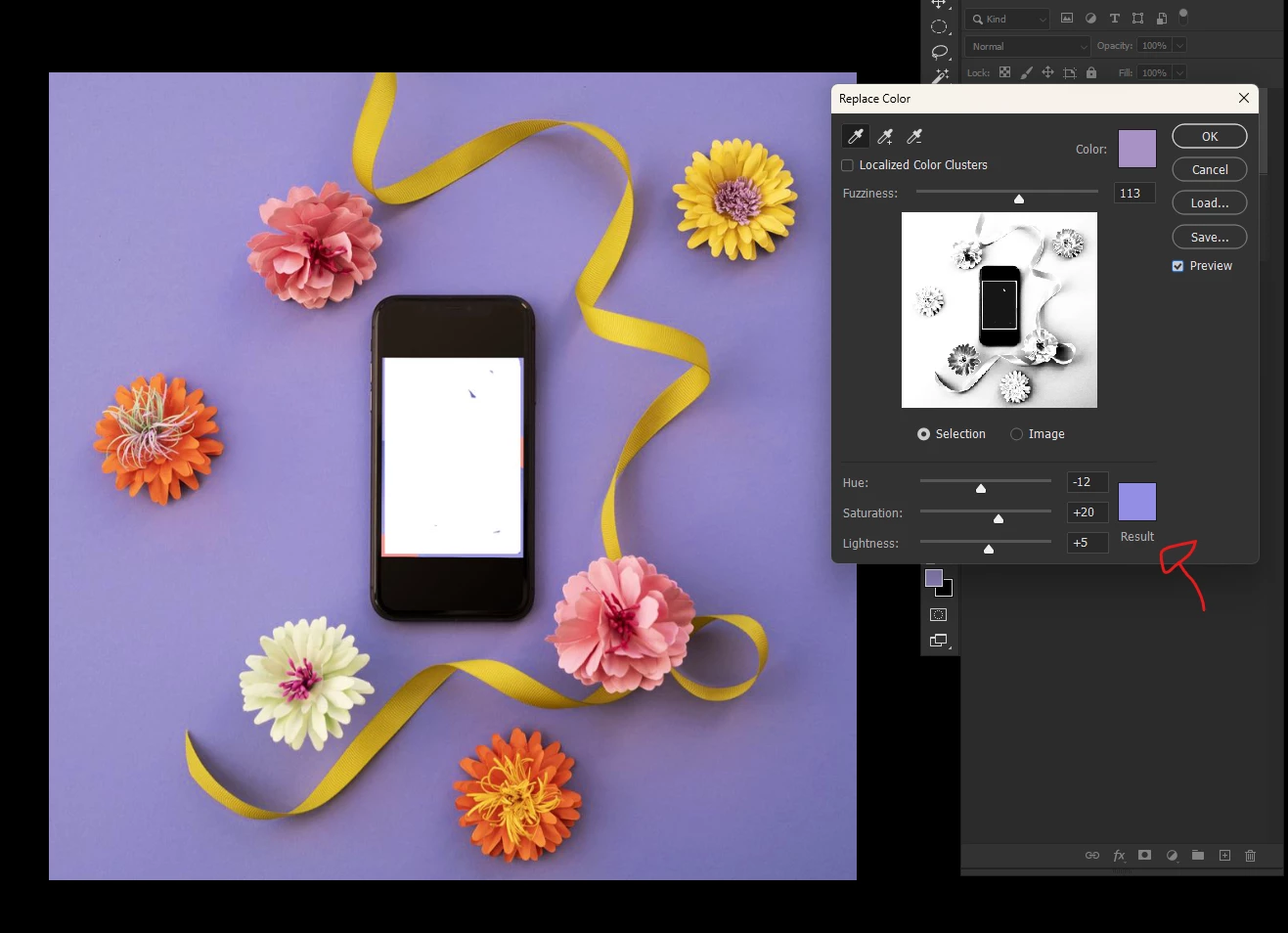Filter layers by smart objects icon
1288x933 pixels.
(x=1161, y=18)
